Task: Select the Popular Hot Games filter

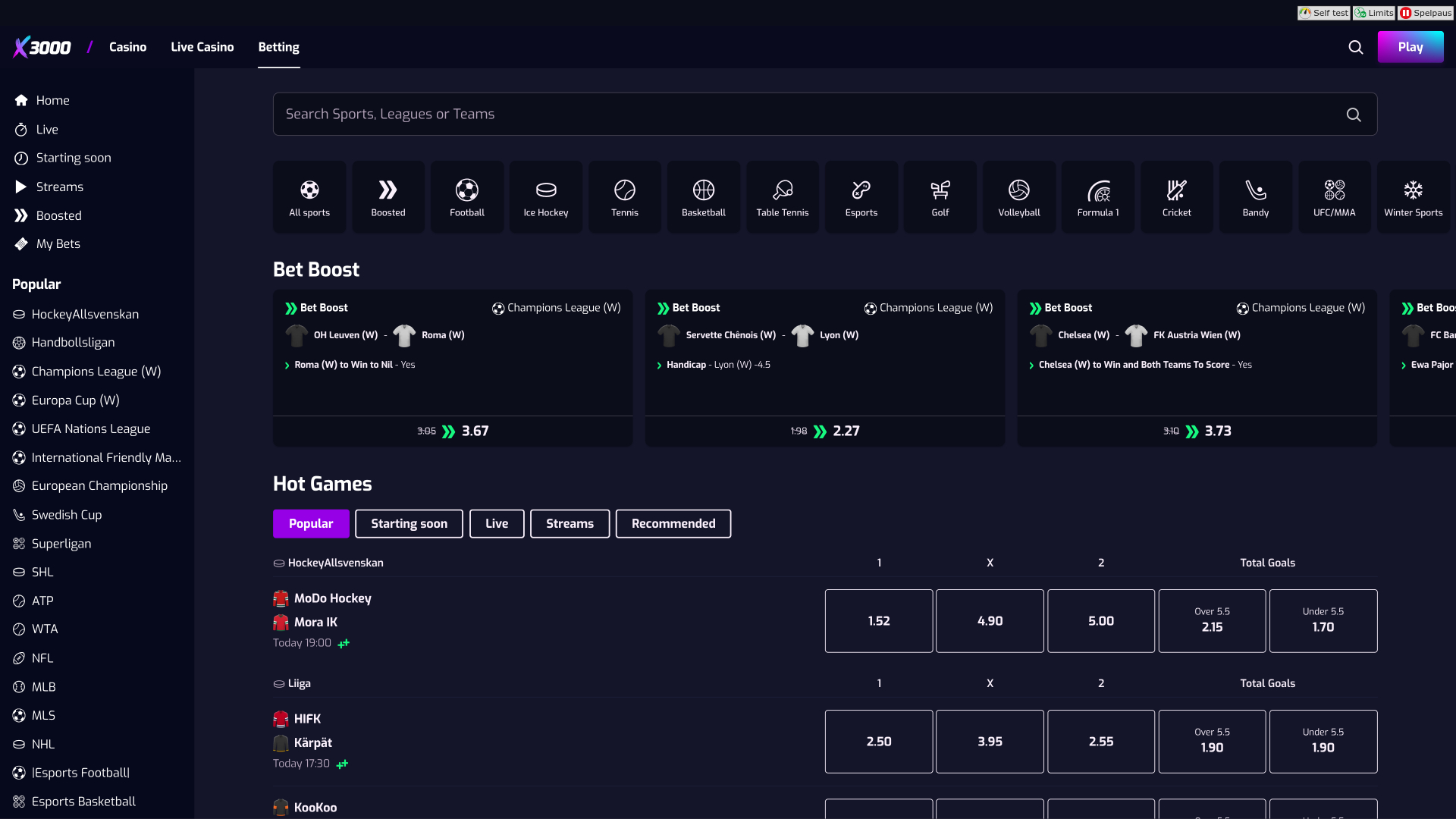Action: tap(311, 523)
